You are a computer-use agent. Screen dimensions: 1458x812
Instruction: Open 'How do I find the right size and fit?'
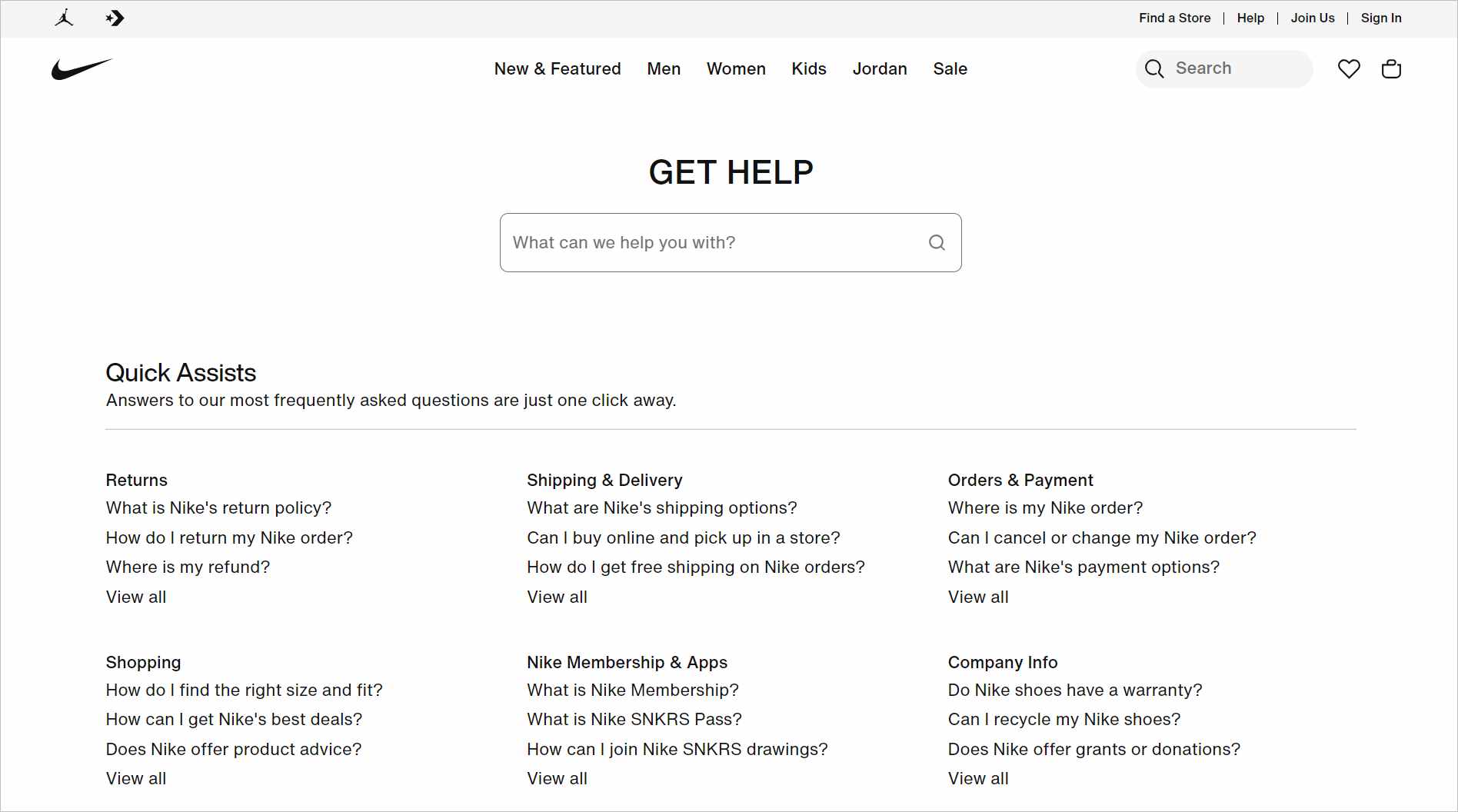tap(244, 691)
